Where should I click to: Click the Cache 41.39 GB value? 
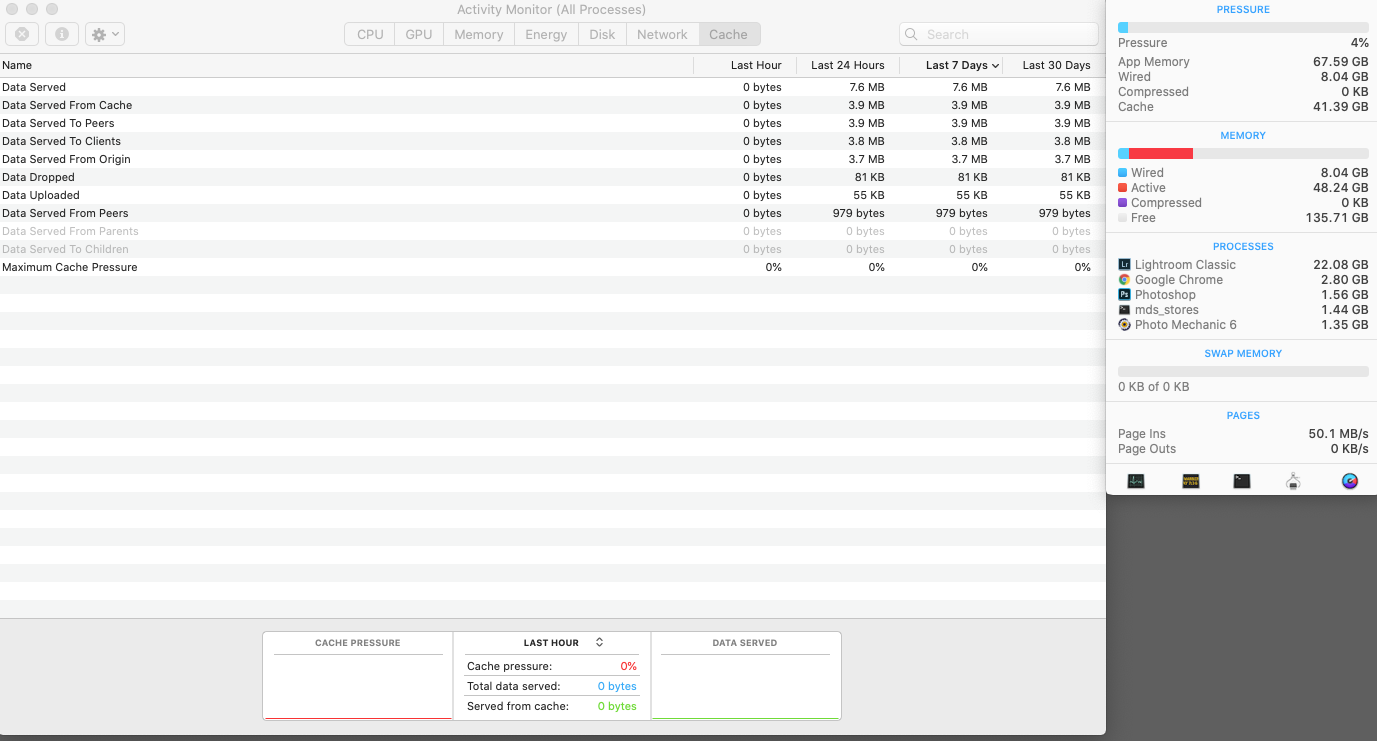(1340, 107)
